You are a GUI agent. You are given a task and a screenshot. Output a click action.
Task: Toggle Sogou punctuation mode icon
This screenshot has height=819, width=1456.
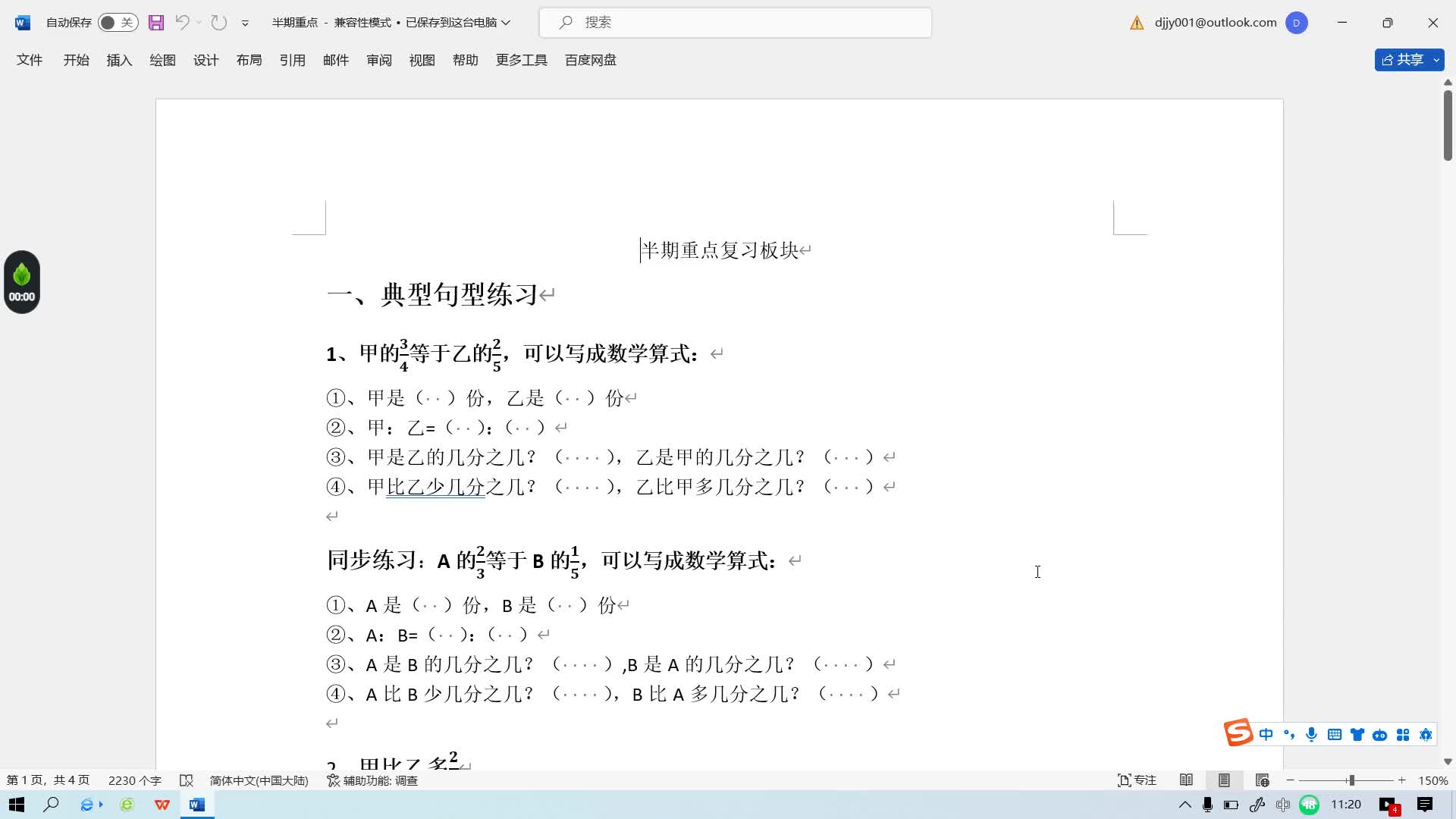click(1288, 734)
